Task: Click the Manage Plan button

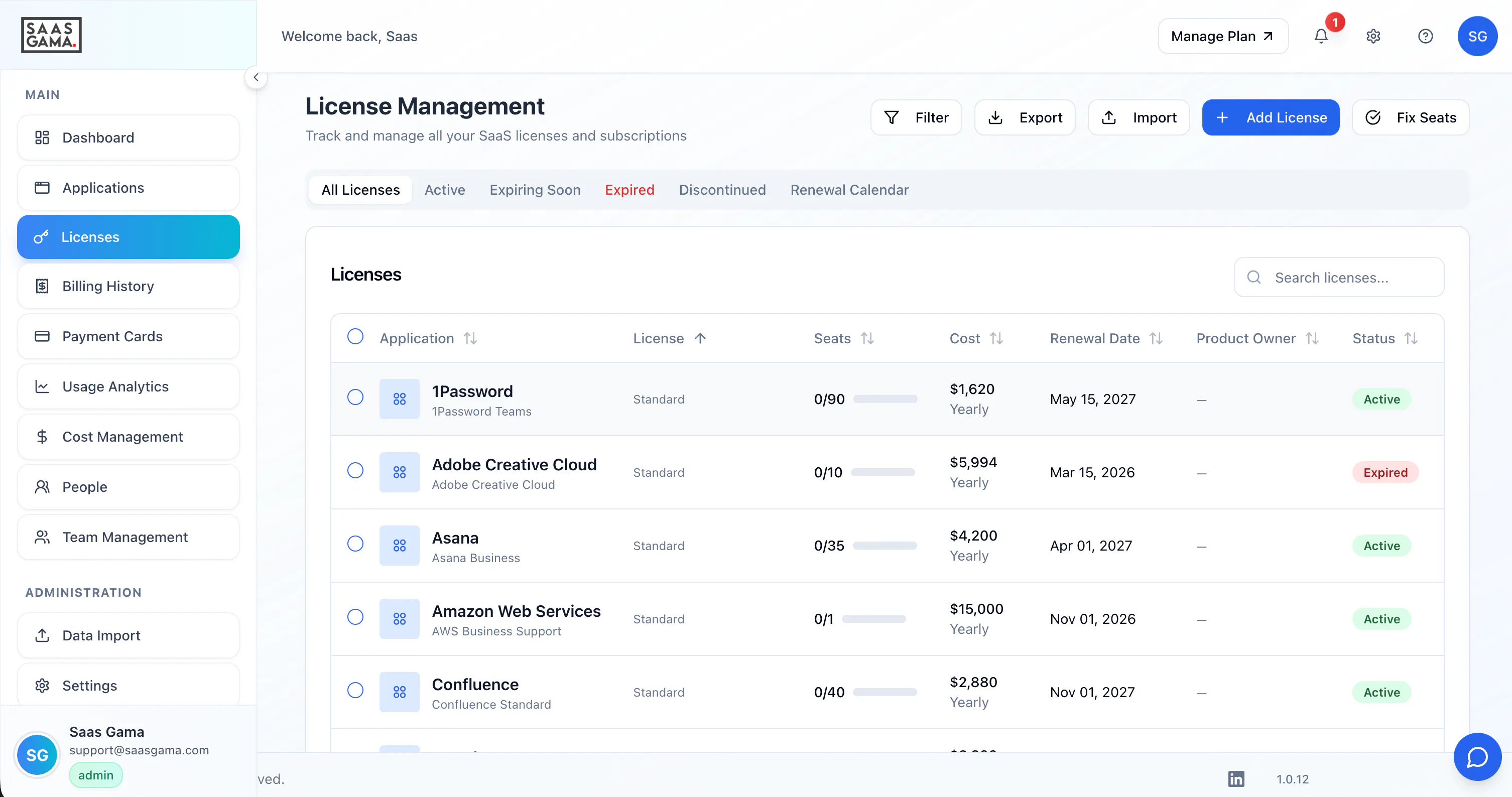Action: [1223, 37]
